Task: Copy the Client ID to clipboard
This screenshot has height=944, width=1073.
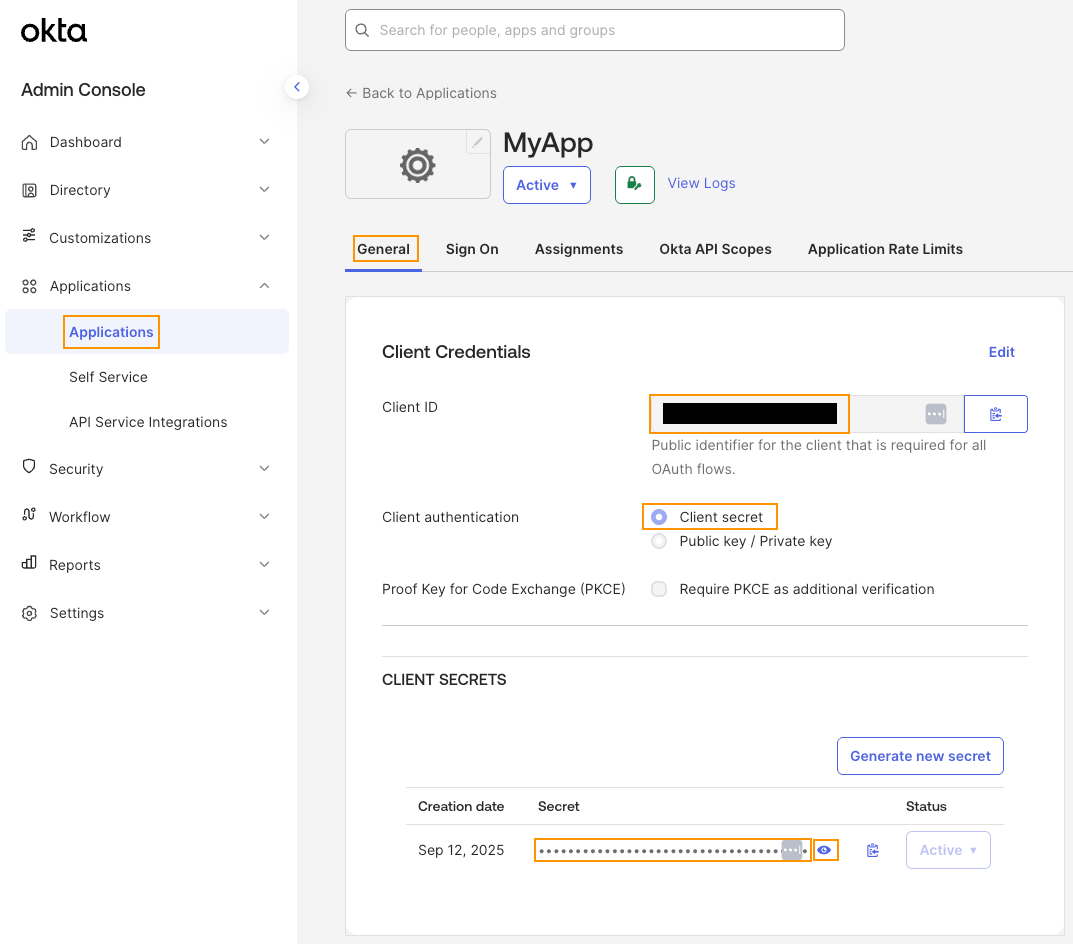Action: click(996, 414)
